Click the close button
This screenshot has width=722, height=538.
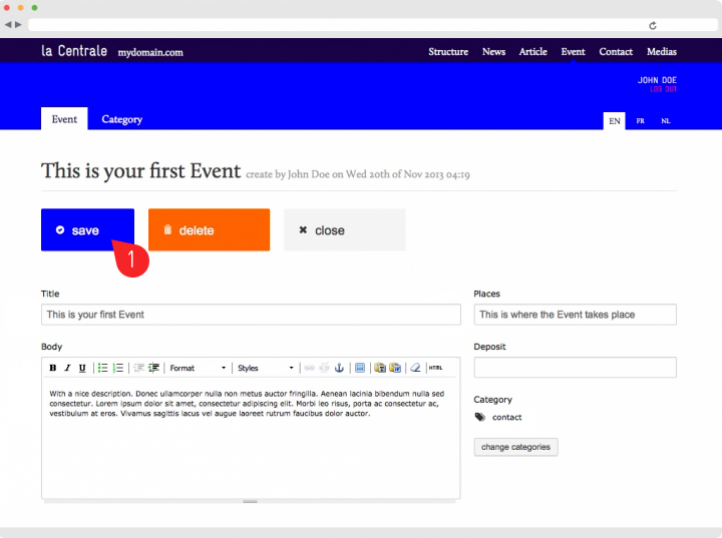344,230
